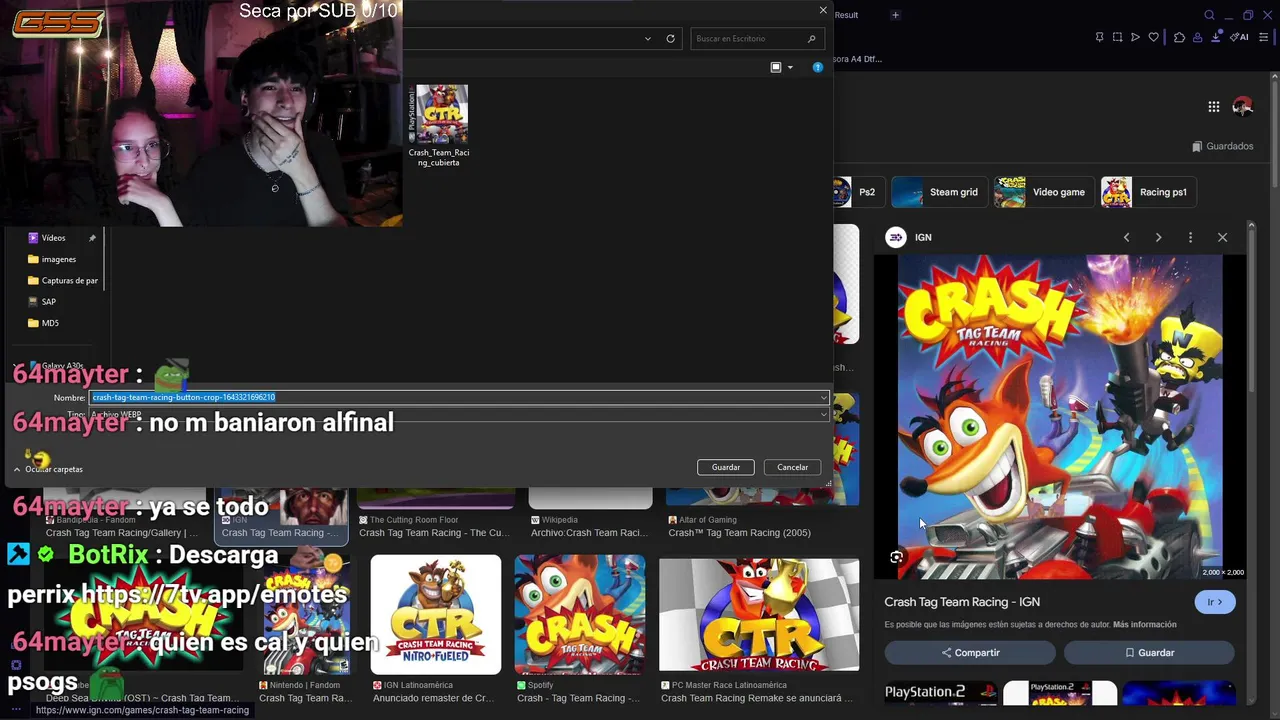Click the blue help icon in the dialog

tap(818, 67)
